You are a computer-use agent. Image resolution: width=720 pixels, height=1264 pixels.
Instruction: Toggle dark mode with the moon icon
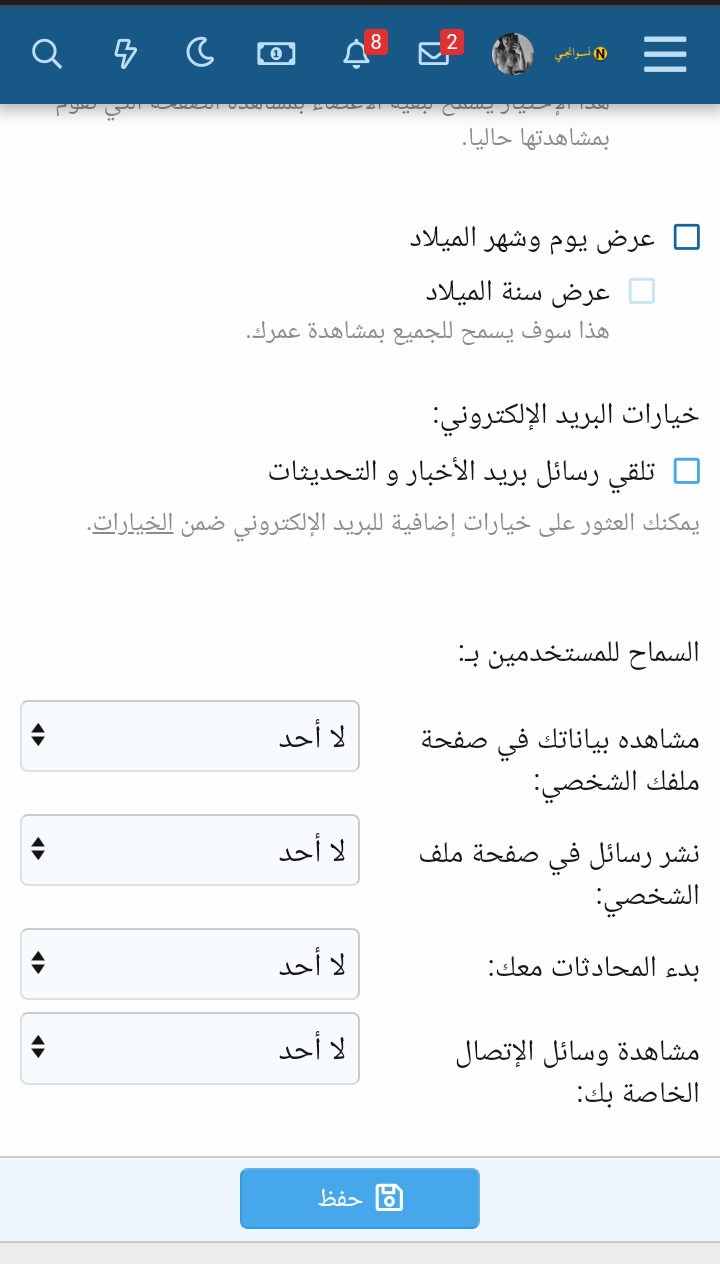tap(200, 53)
